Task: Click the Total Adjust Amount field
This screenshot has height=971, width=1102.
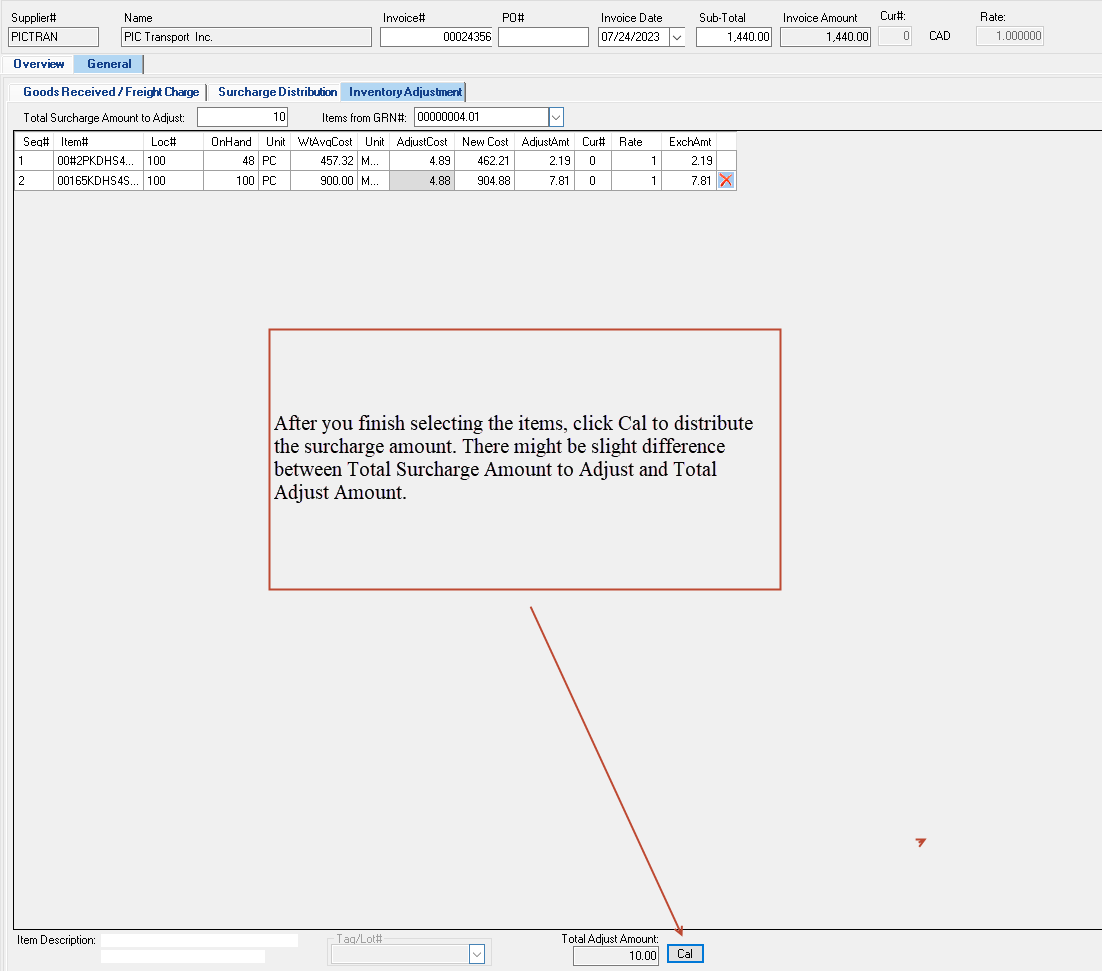Action: pos(616,956)
